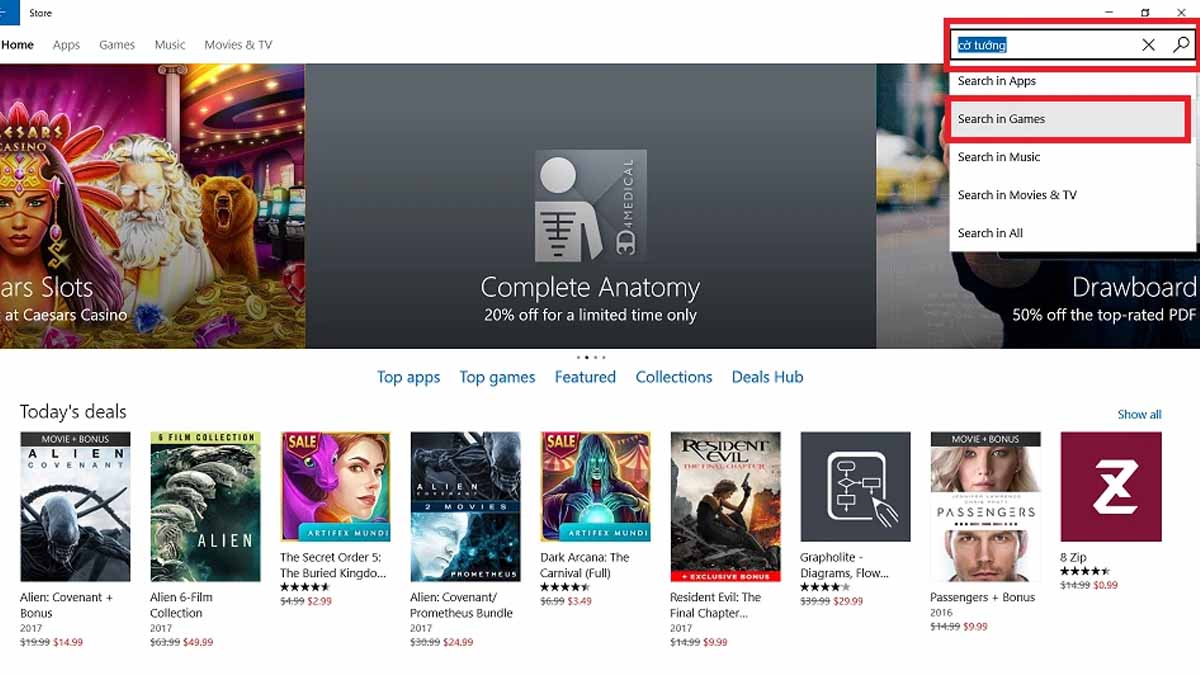
Task: Click the magnifier search icon
Action: [x=1181, y=44]
